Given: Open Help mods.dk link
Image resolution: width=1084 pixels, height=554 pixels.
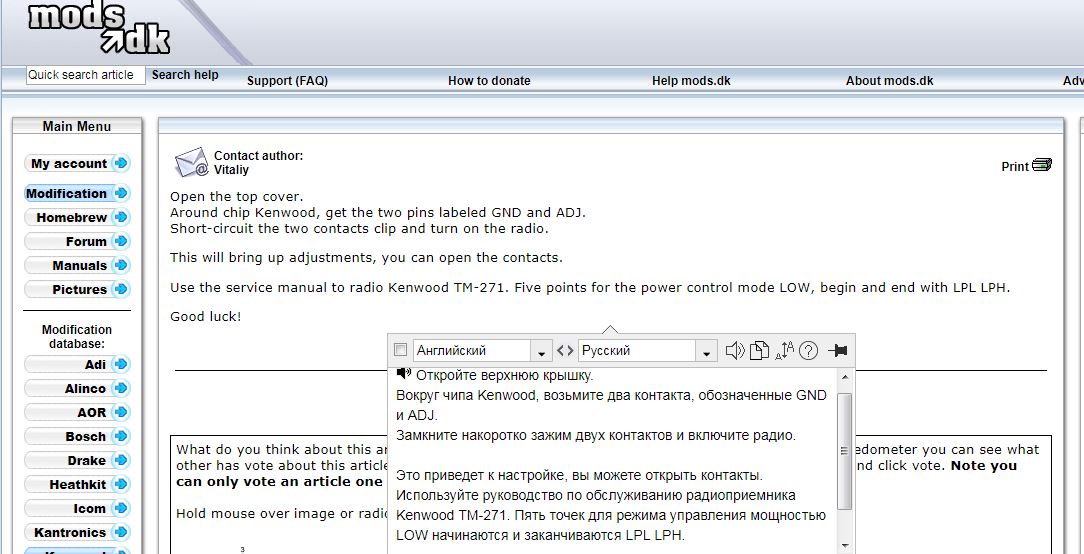Looking at the screenshot, I should coord(691,80).
